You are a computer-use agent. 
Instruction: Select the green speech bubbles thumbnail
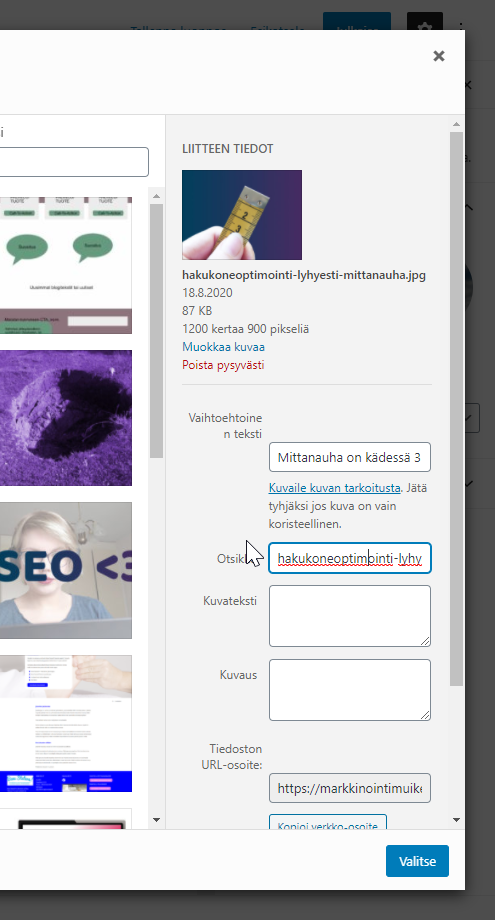point(66,265)
